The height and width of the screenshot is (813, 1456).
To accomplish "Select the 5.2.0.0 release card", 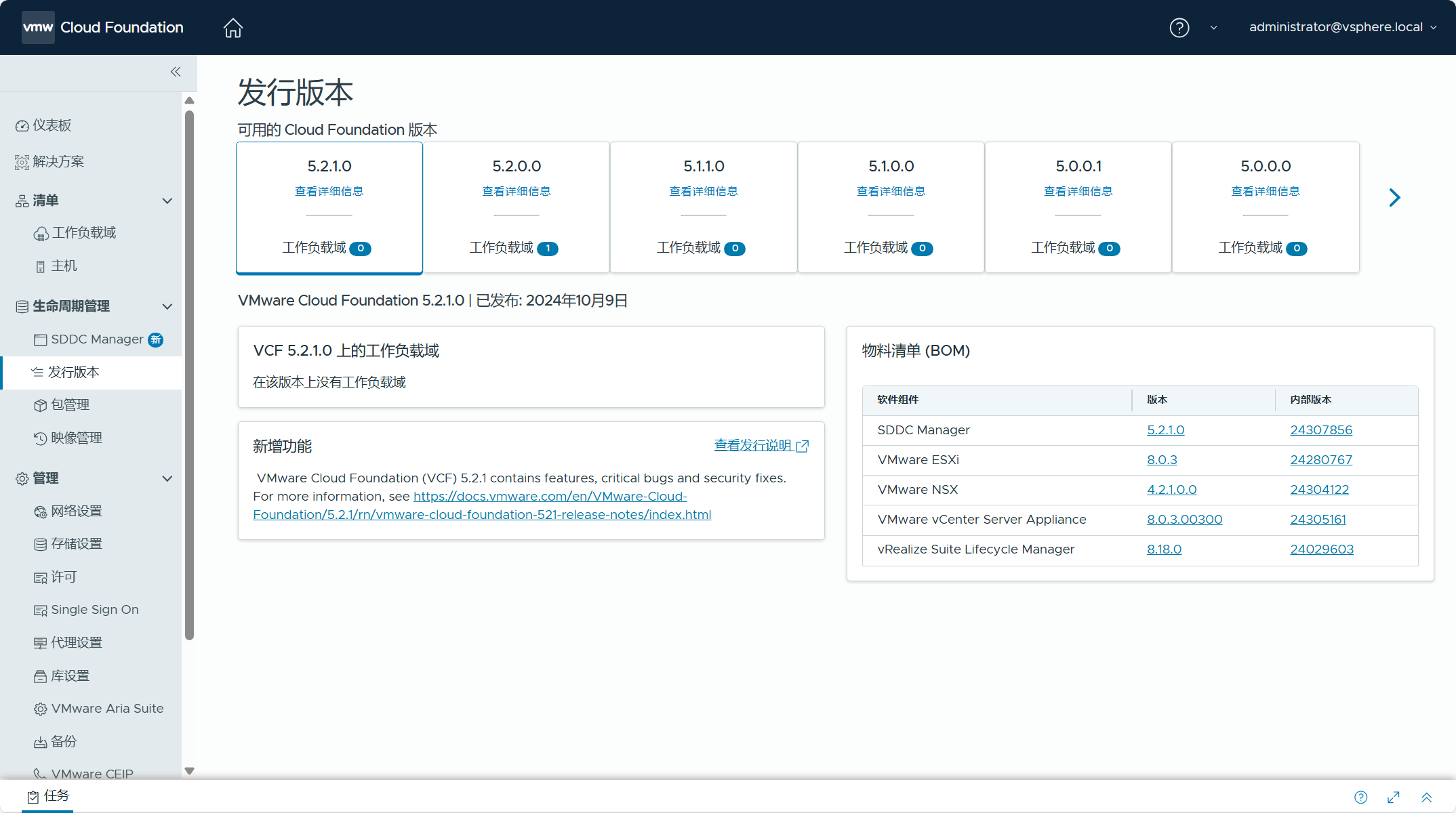I will click(x=517, y=207).
